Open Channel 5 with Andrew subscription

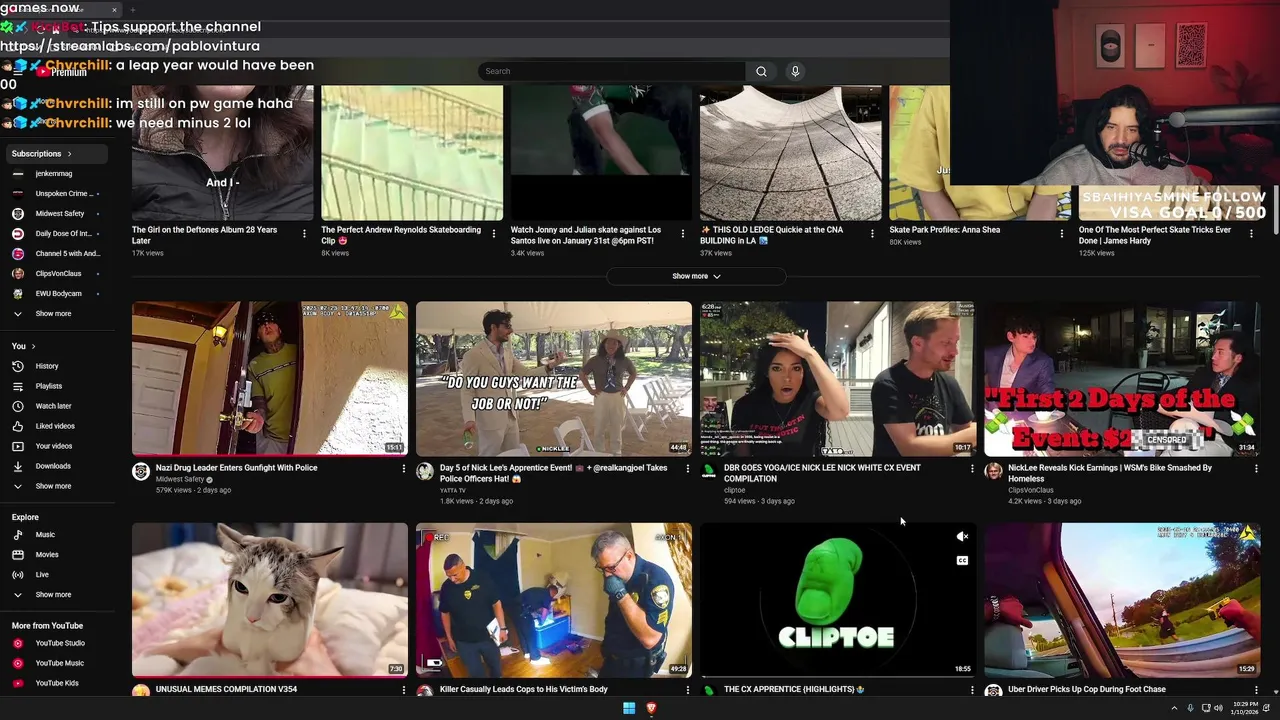point(66,253)
